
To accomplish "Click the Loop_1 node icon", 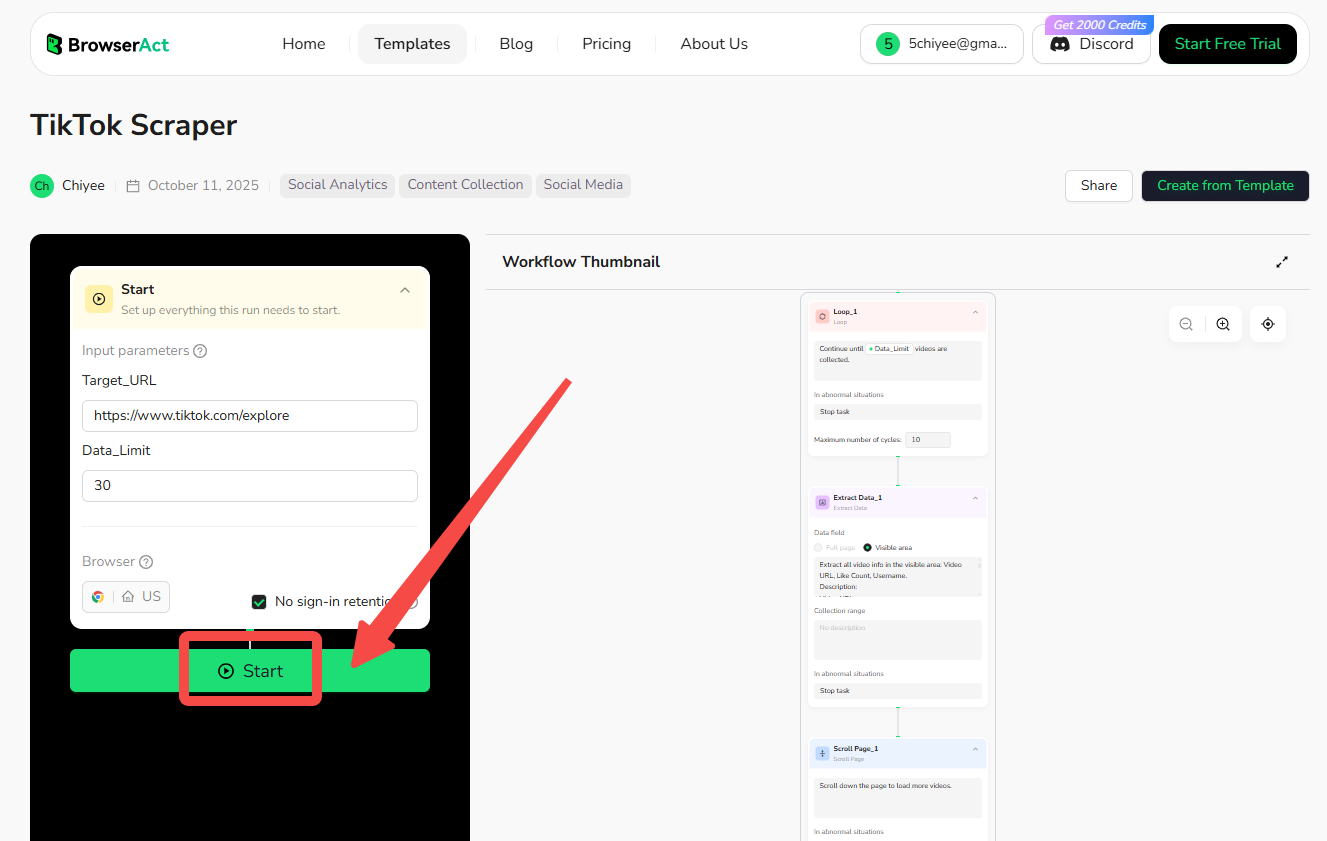I will 822,316.
